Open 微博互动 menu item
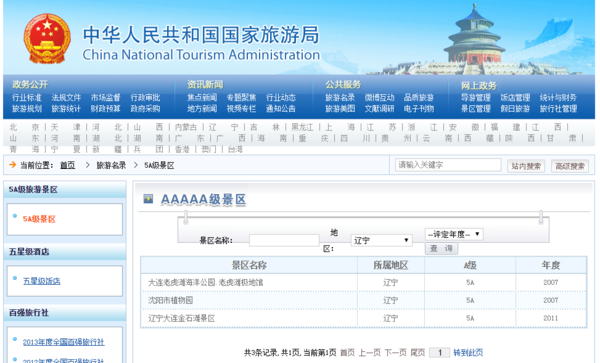 [x=380, y=98]
